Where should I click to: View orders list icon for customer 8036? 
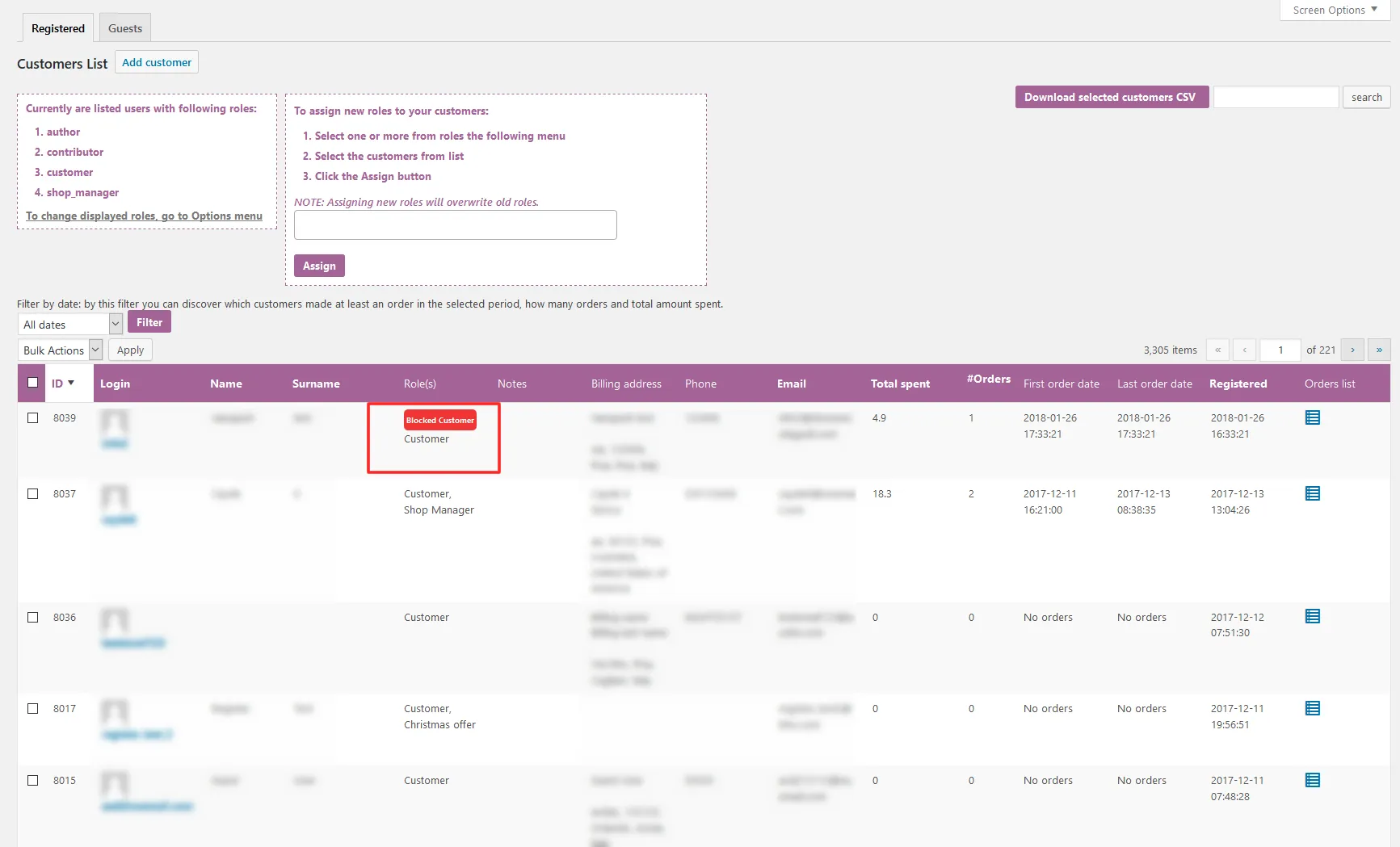(1314, 615)
